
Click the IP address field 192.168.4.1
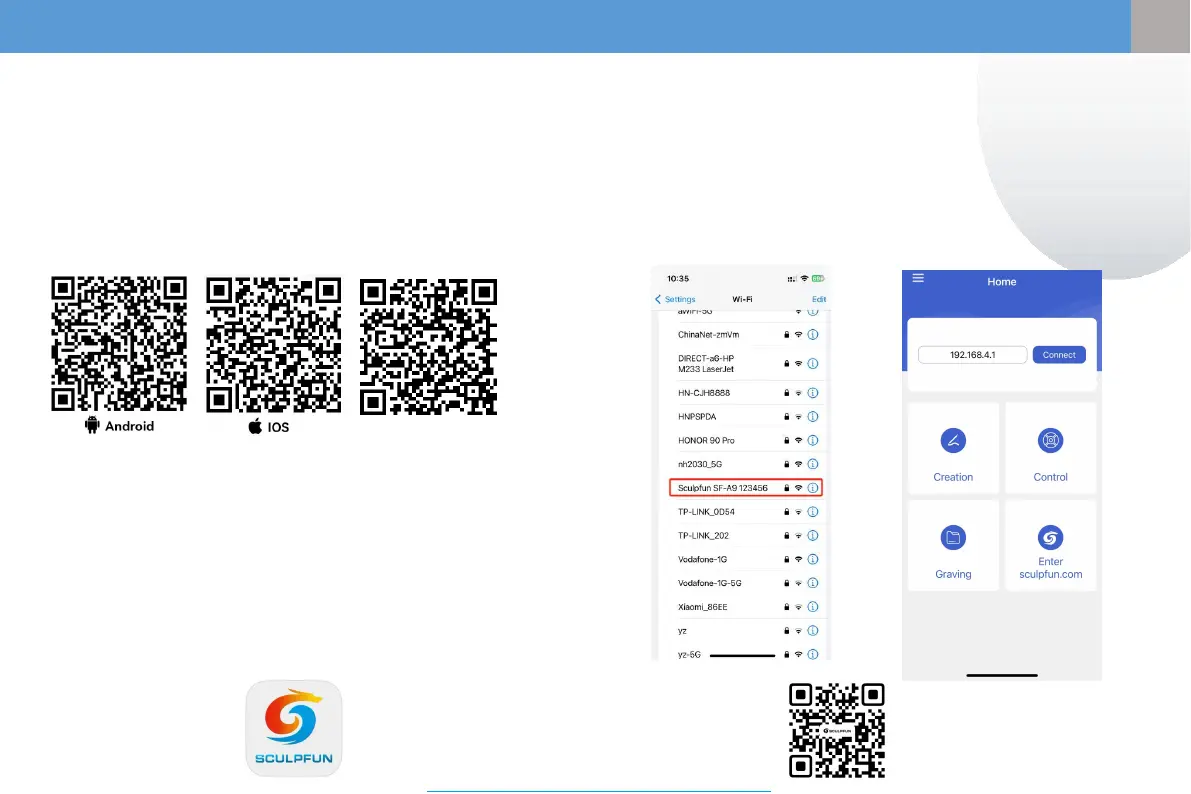[x=972, y=355]
